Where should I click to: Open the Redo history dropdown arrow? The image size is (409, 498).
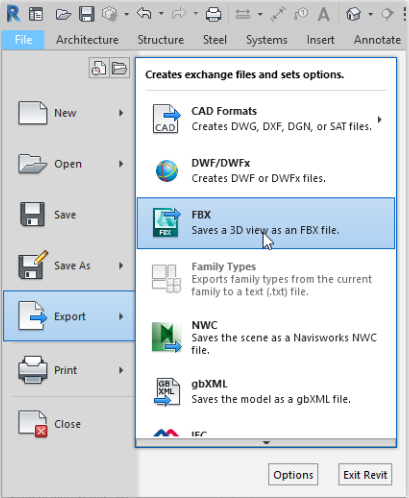click(x=196, y=14)
